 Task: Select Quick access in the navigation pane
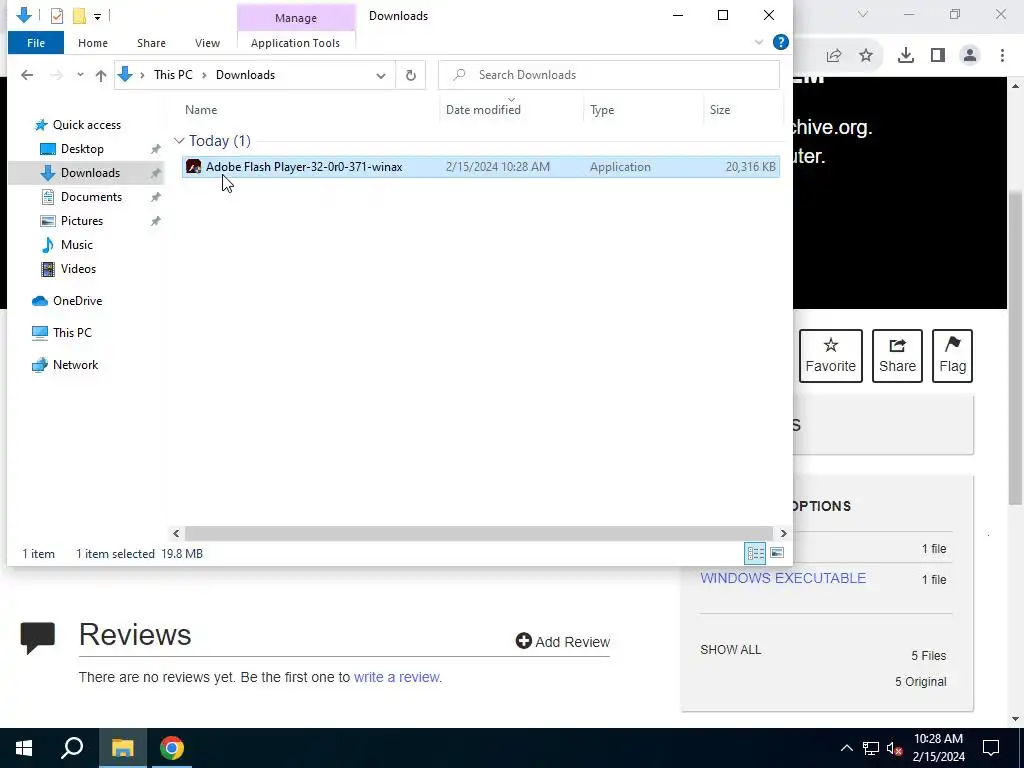pos(86,125)
